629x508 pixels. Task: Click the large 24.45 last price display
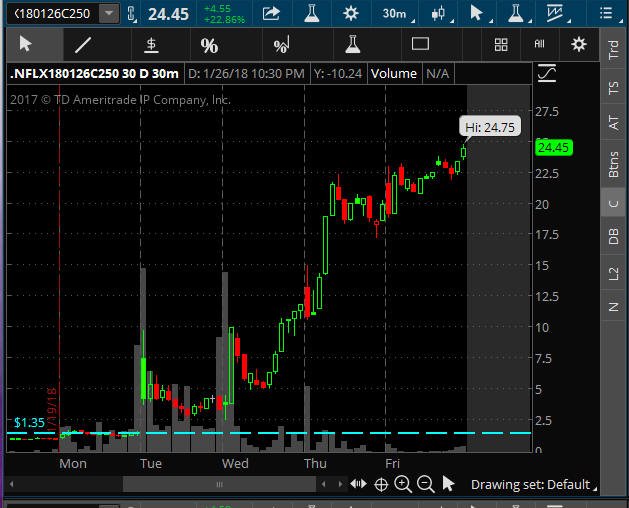pyautogui.click(x=168, y=14)
